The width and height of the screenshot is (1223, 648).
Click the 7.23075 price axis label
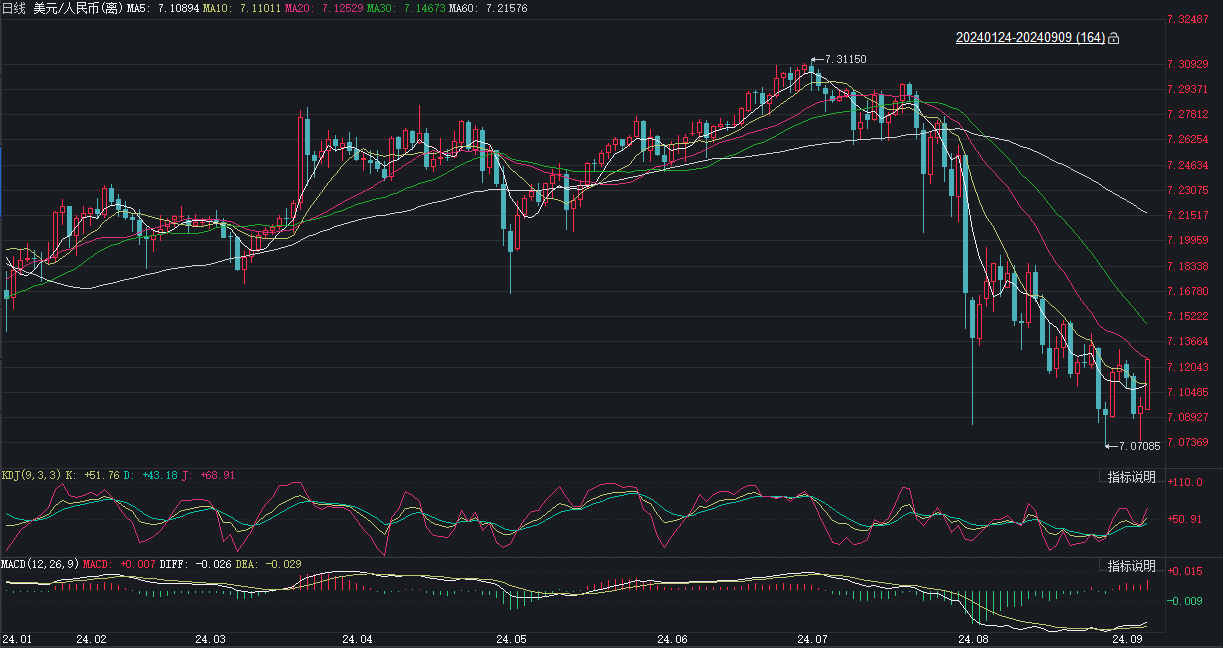[x=1188, y=190]
